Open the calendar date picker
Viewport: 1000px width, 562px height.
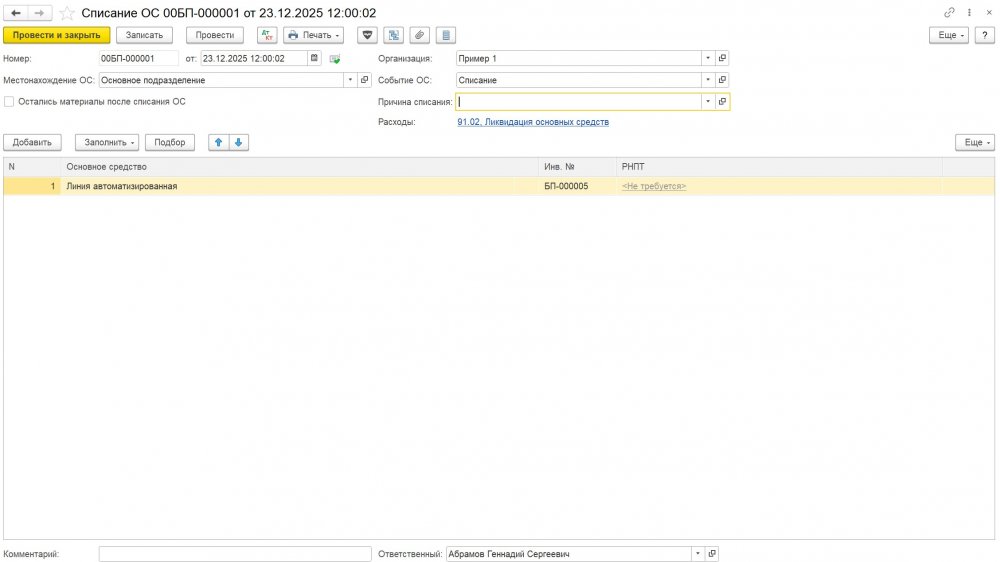(x=314, y=58)
